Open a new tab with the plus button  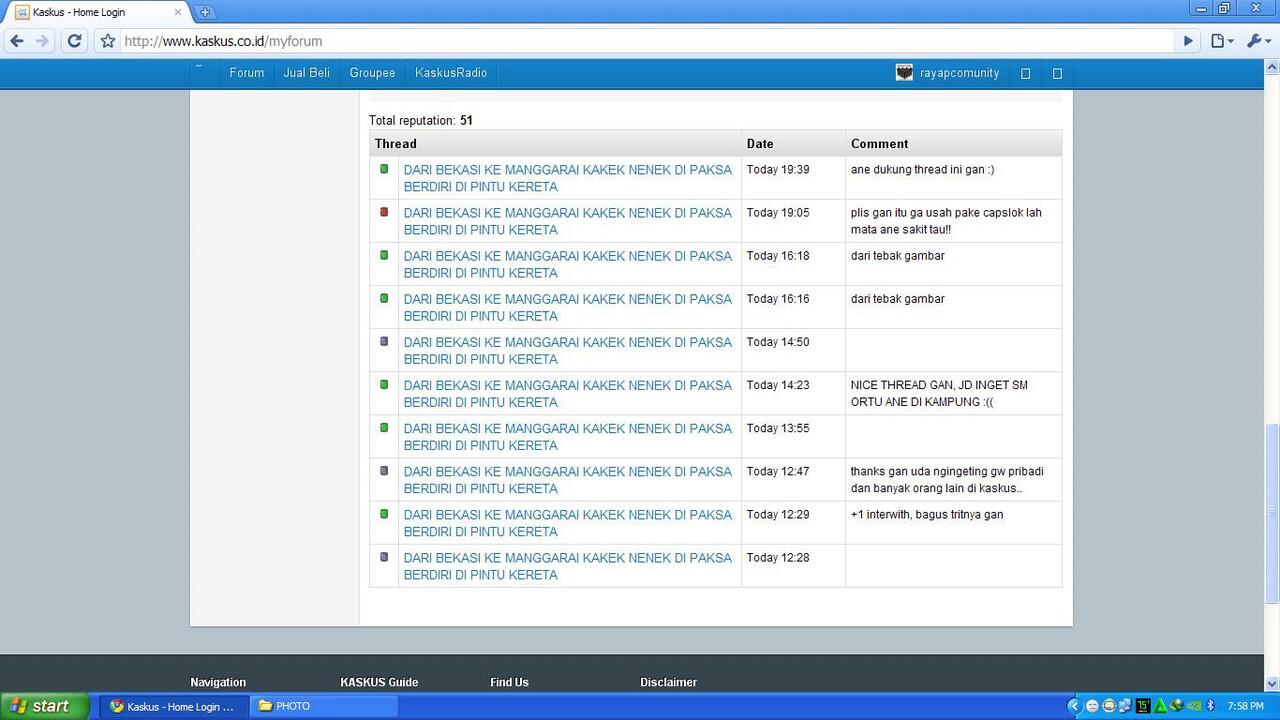(205, 12)
